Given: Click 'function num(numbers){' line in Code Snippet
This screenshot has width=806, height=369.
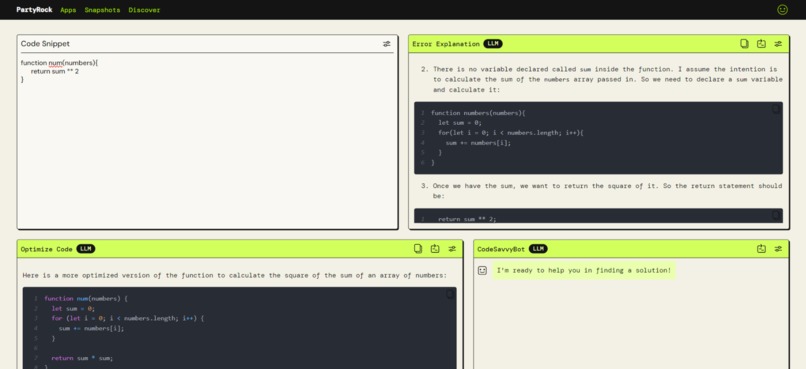Looking at the screenshot, I should pos(59,63).
